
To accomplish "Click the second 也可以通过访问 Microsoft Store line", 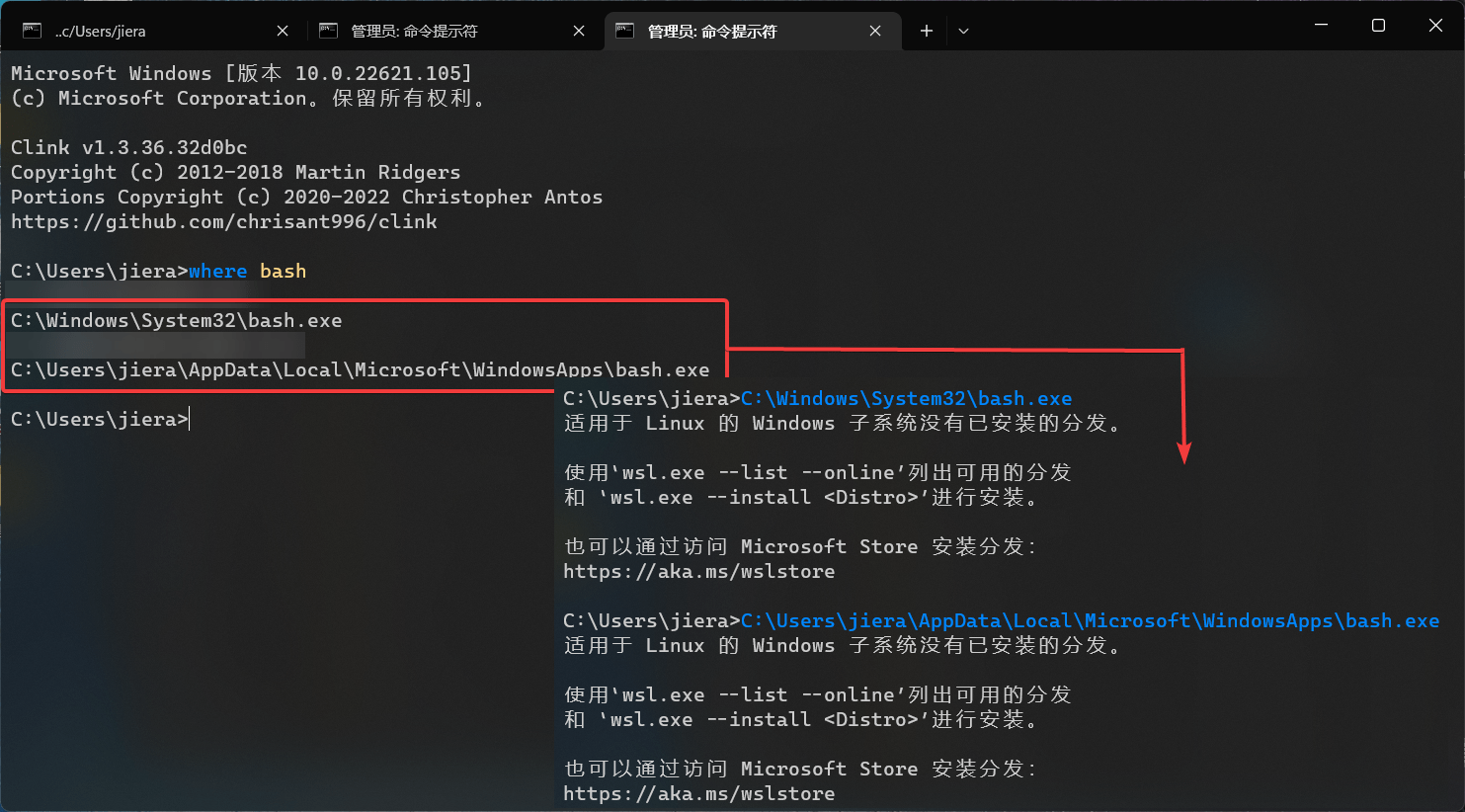I will pos(800,769).
